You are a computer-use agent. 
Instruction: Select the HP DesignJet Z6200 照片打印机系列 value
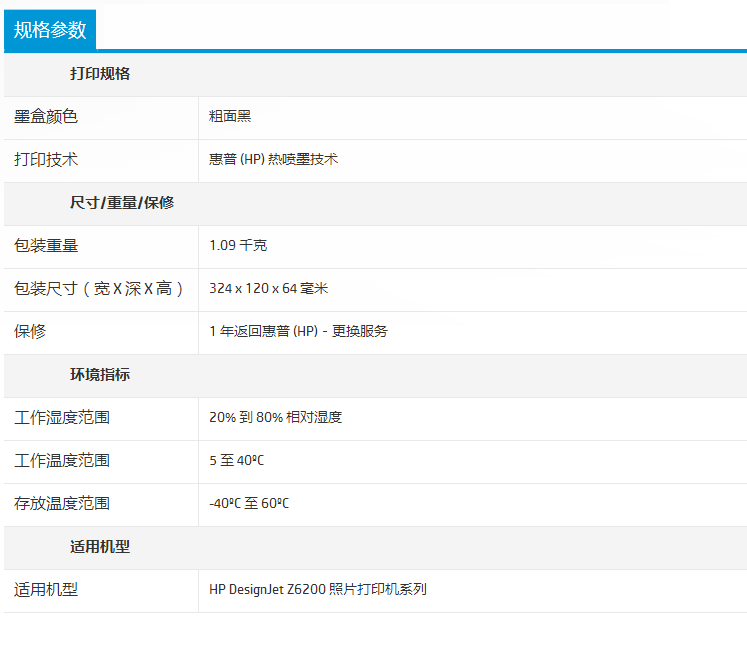318,590
